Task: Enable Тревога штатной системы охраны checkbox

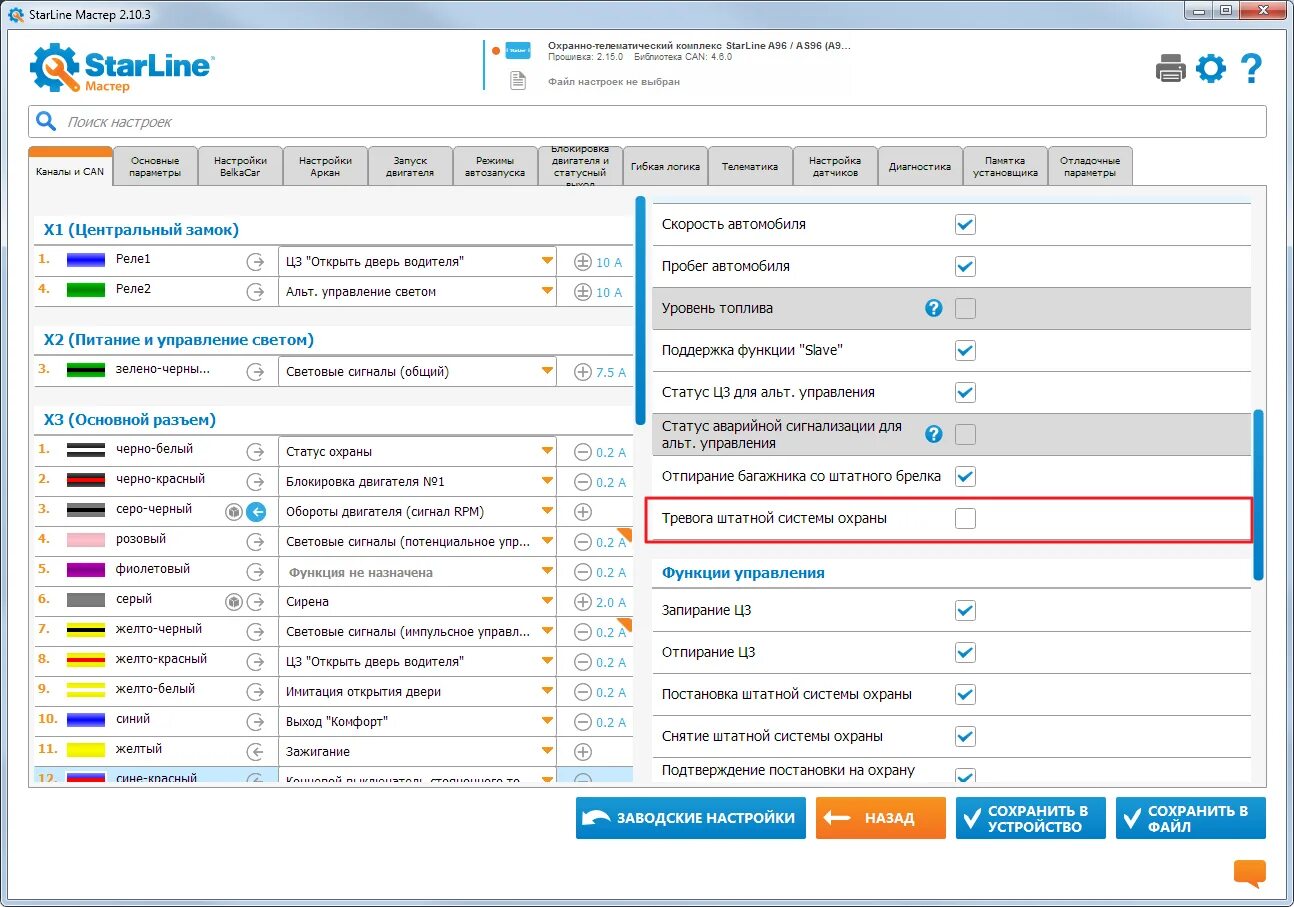Action: (x=965, y=518)
